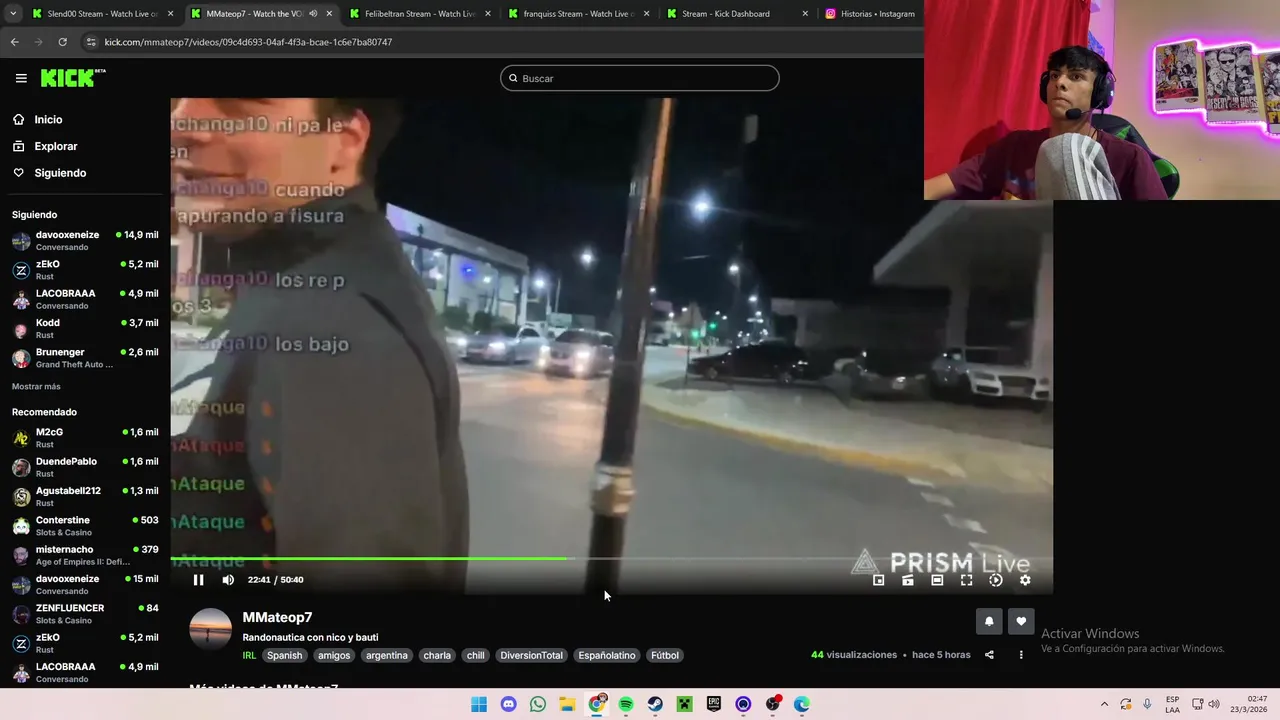Reload the current page
The height and width of the screenshot is (720, 1280).
pyautogui.click(x=62, y=42)
